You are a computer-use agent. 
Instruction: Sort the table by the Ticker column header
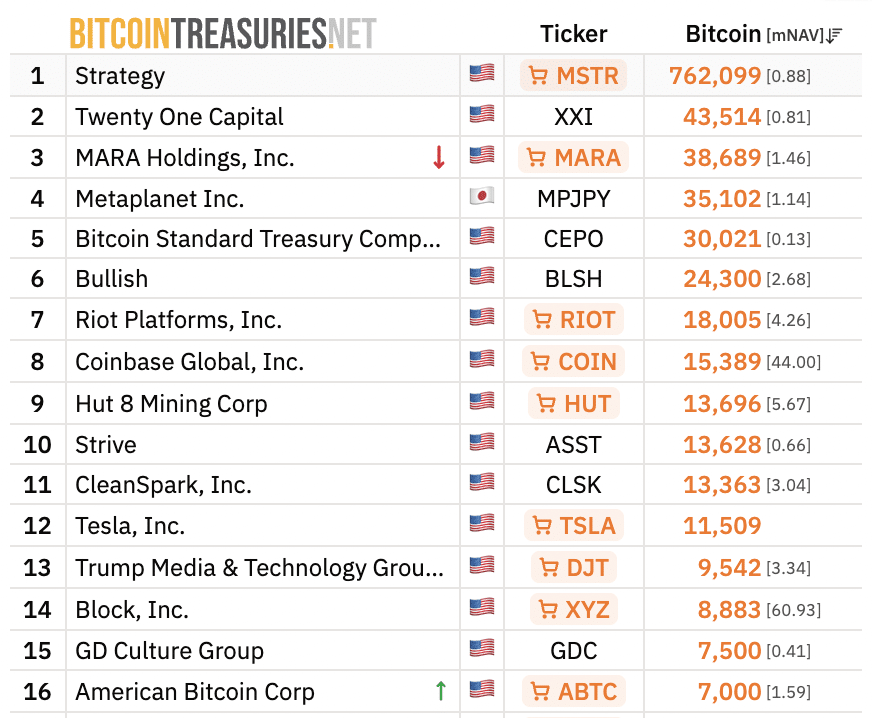pyautogui.click(x=573, y=34)
